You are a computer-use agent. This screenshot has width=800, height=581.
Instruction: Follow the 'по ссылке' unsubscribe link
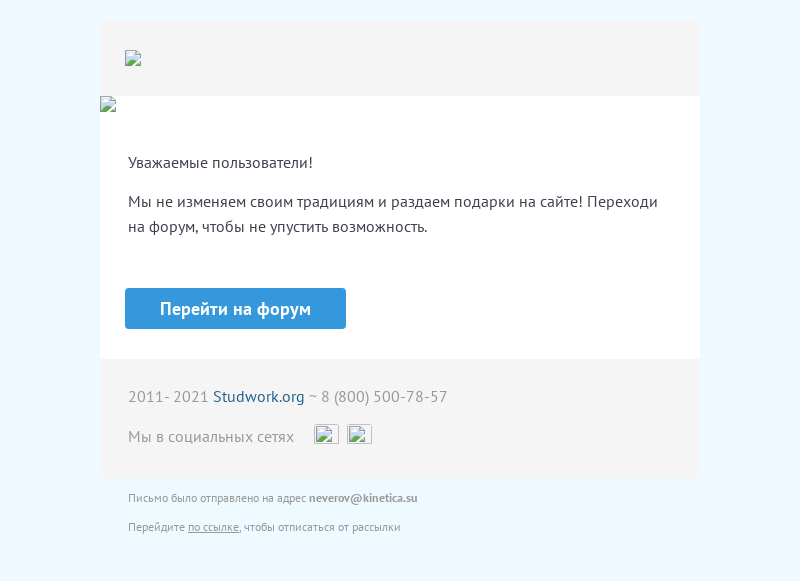tap(213, 527)
